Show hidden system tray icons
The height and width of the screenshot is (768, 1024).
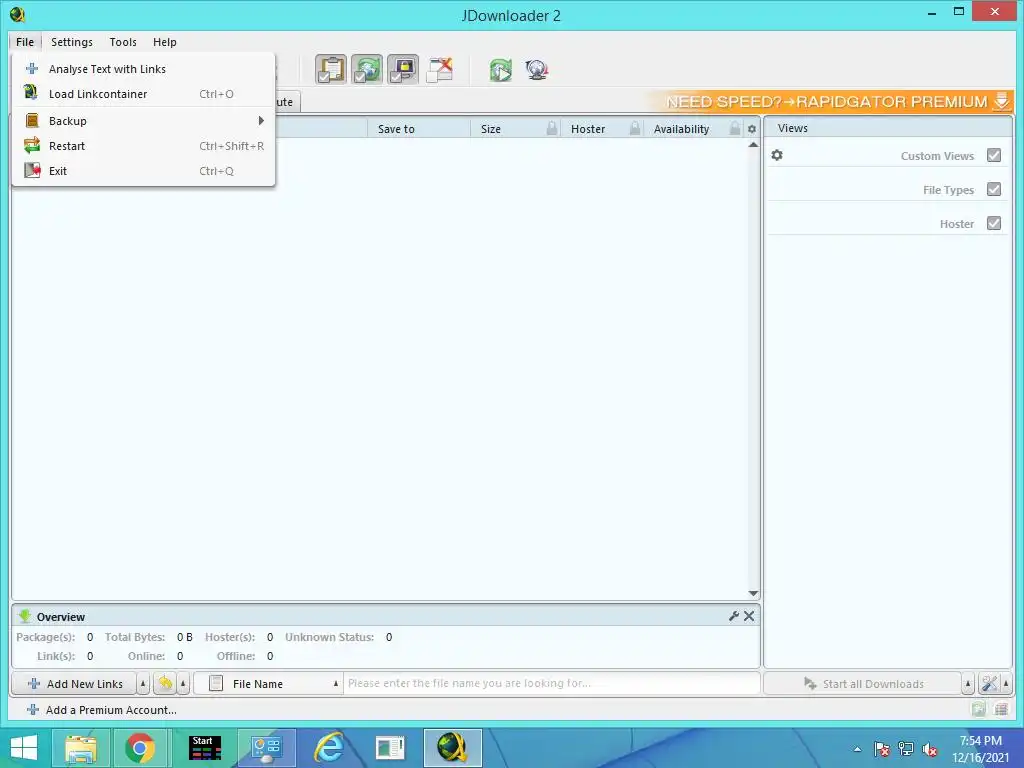[857, 749]
